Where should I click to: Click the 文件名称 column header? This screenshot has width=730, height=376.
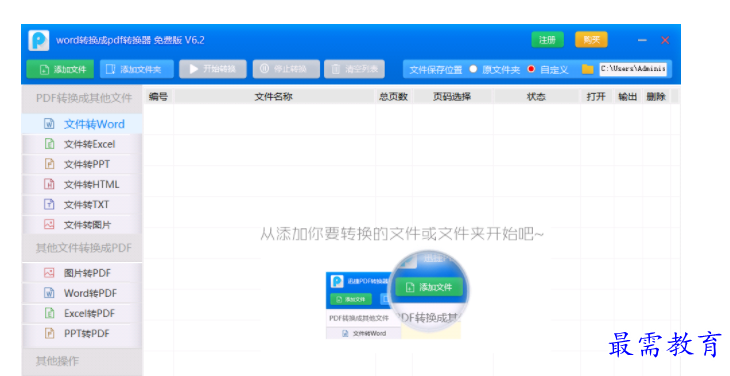click(274, 97)
